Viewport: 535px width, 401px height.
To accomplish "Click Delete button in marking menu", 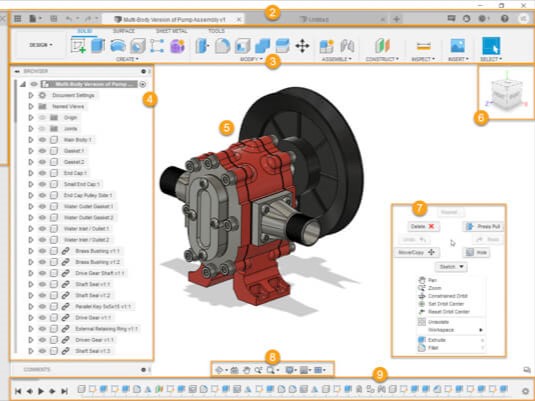I will tap(423, 226).
